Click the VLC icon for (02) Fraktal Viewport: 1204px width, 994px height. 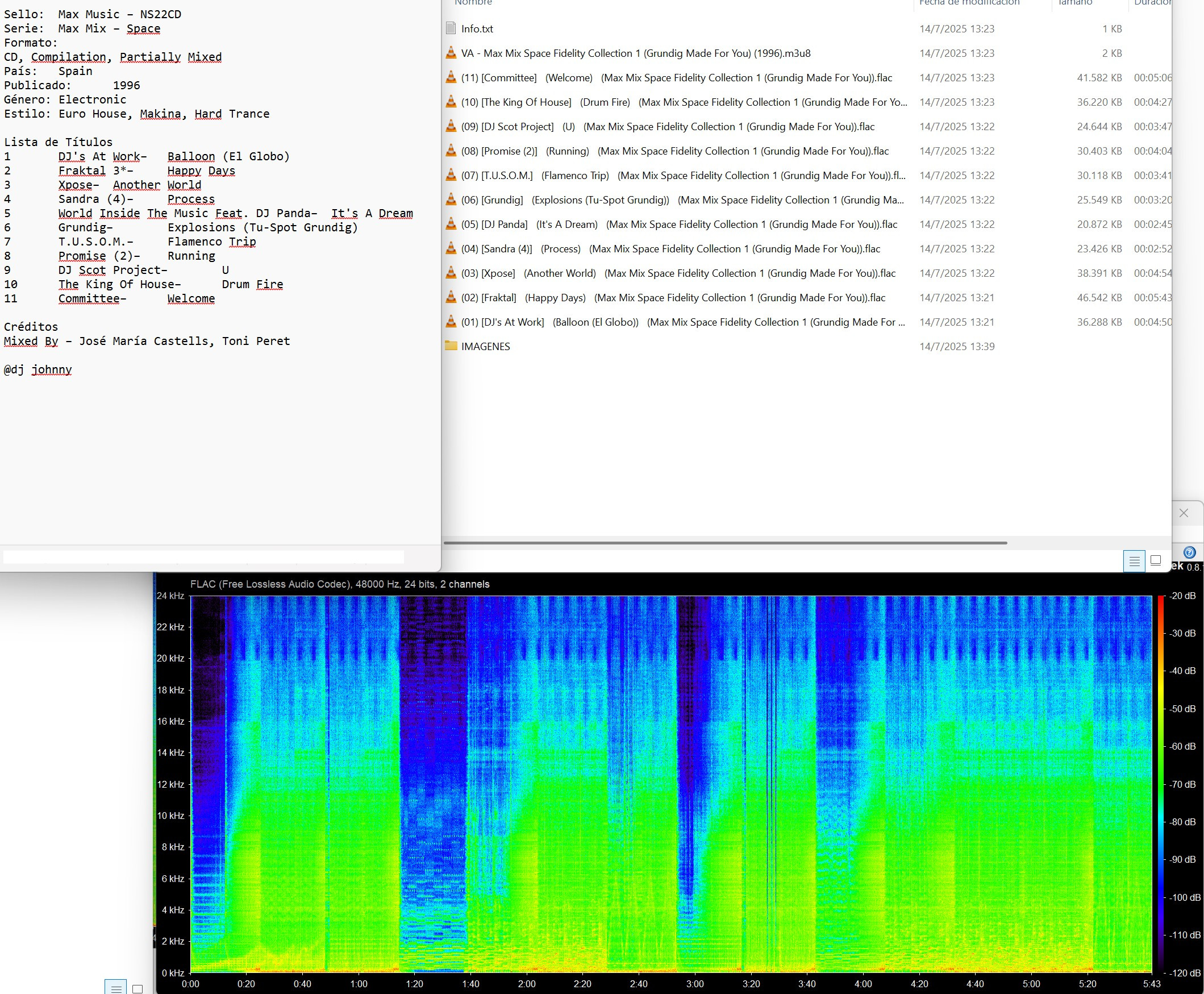coord(451,298)
